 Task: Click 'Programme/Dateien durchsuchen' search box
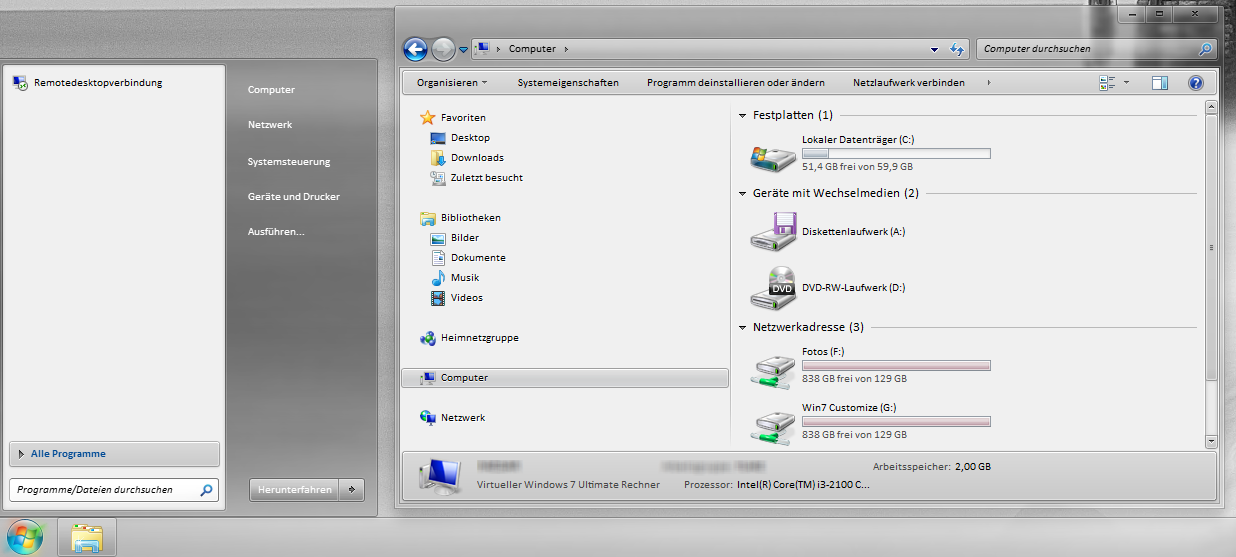click(112, 490)
